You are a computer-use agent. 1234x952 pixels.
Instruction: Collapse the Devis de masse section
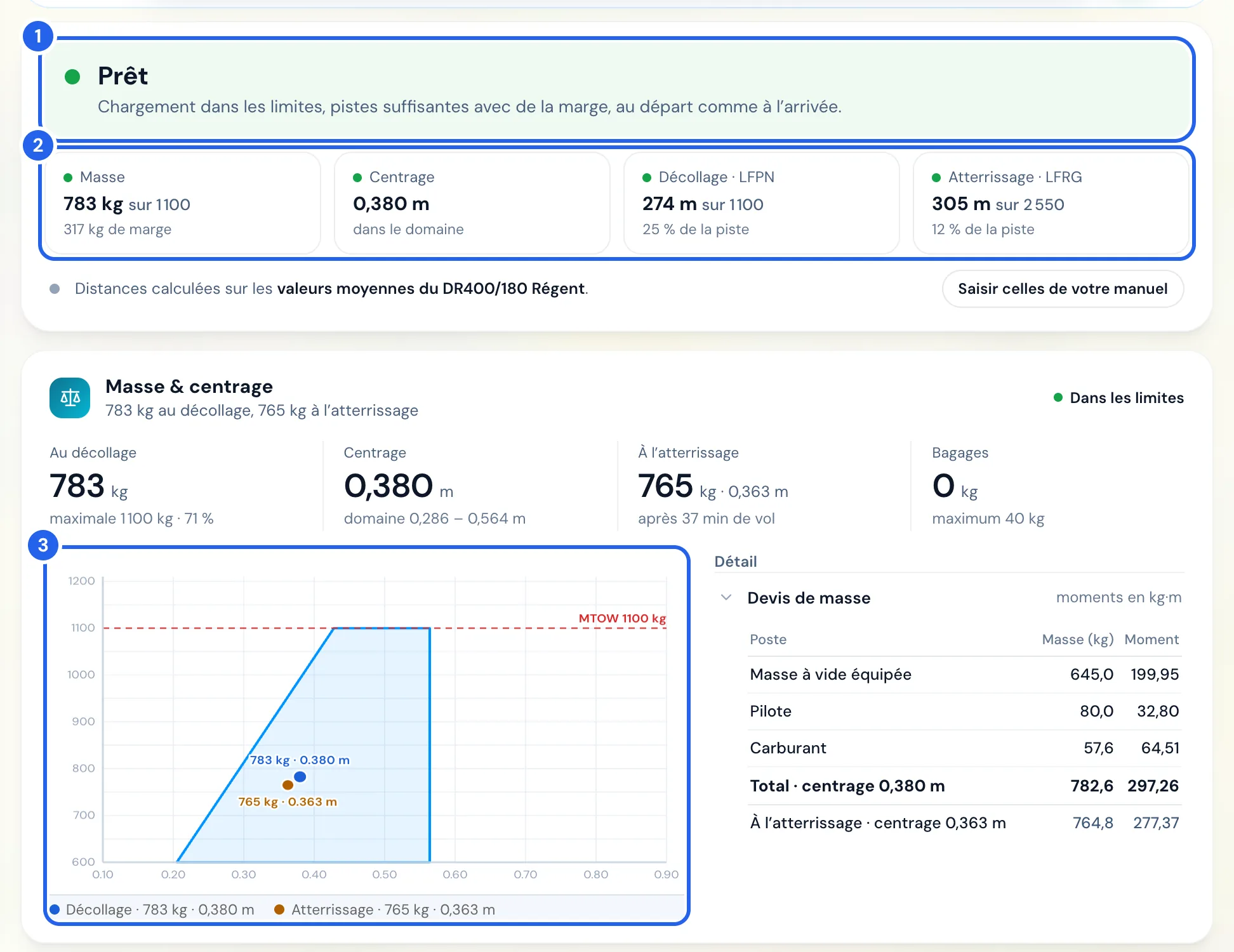[x=727, y=597]
